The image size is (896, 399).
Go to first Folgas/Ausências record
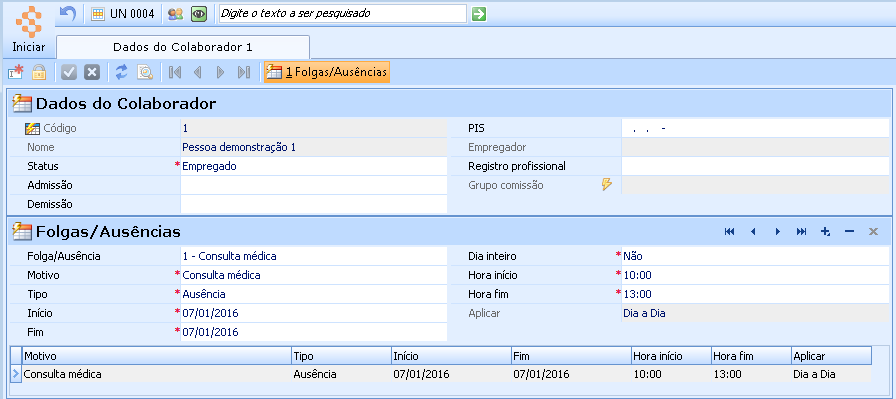(729, 232)
